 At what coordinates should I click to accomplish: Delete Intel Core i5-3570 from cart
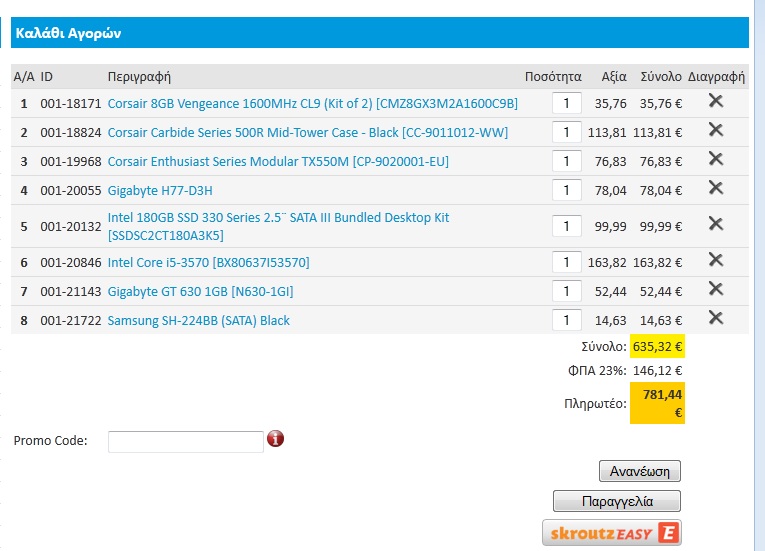(716, 260)
